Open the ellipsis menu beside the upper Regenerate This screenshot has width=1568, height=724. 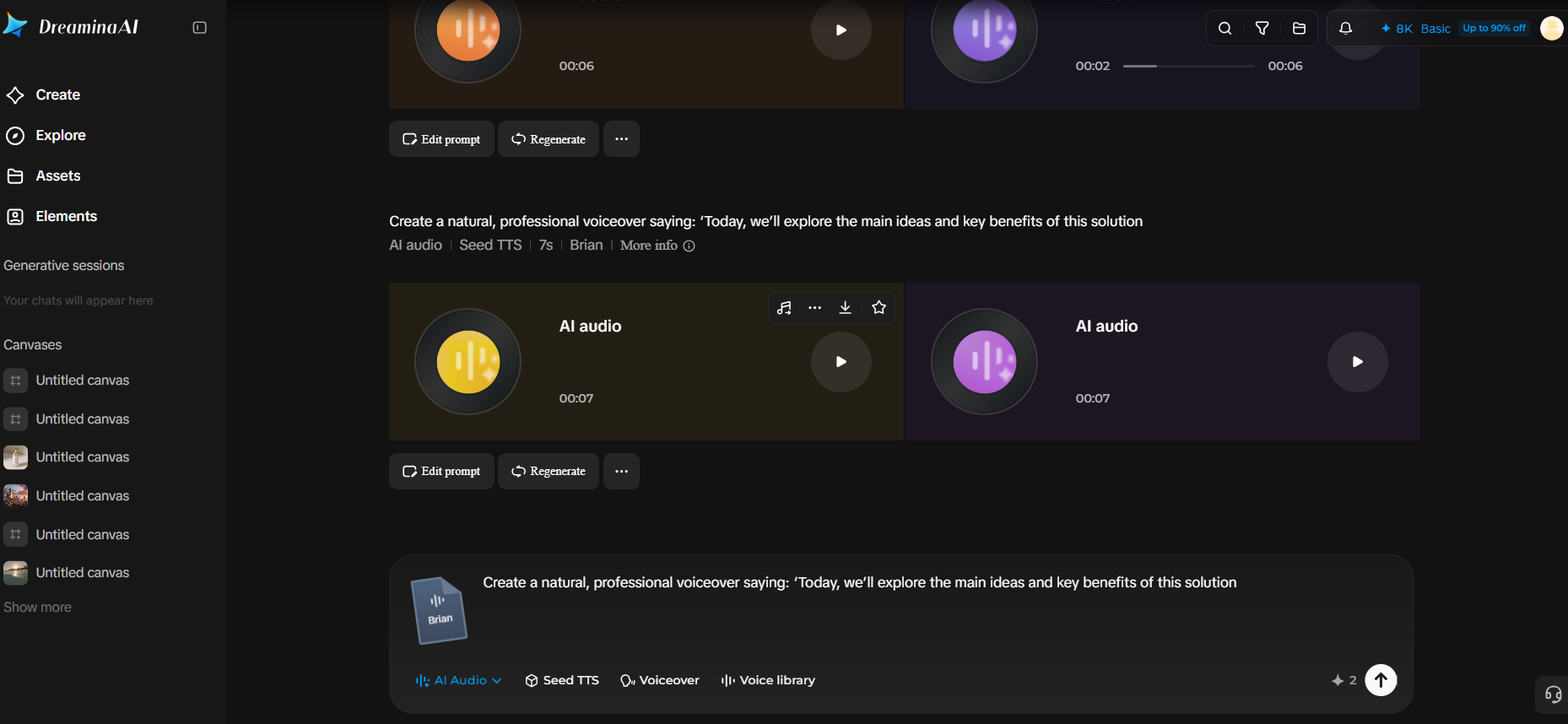click(x=621, y=139)
